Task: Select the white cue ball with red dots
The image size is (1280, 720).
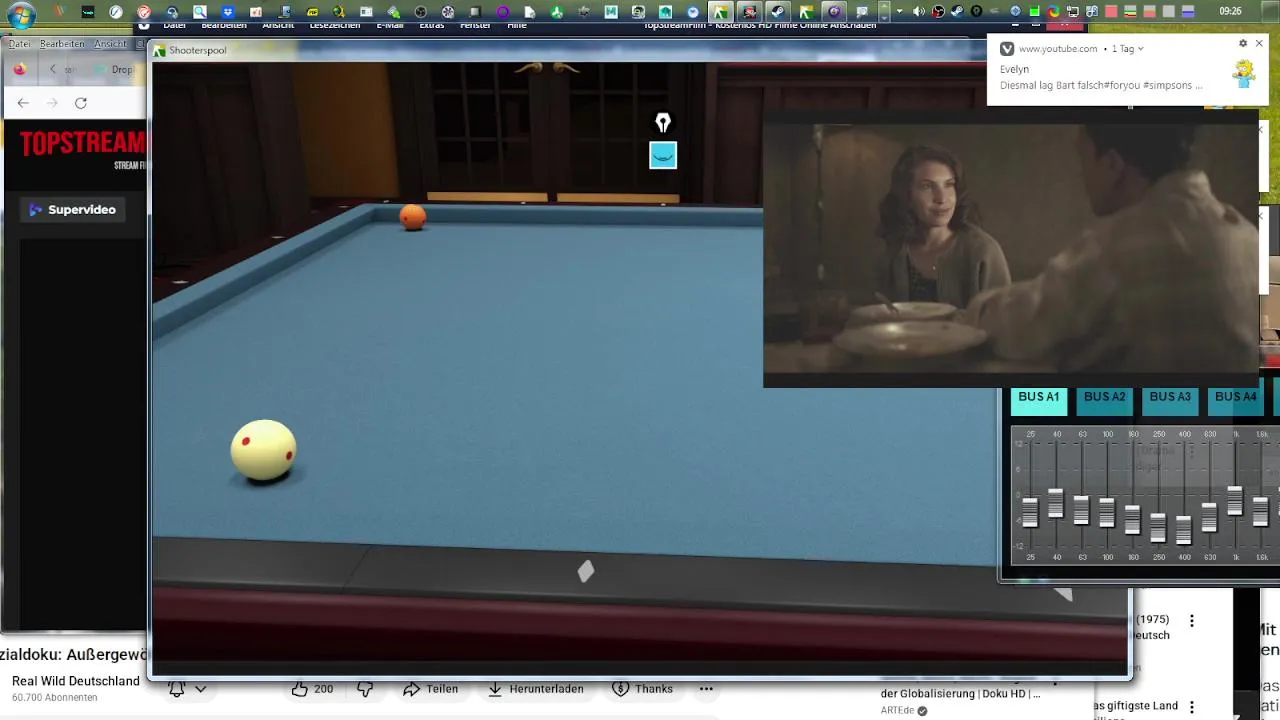Action: pos(264,450)
